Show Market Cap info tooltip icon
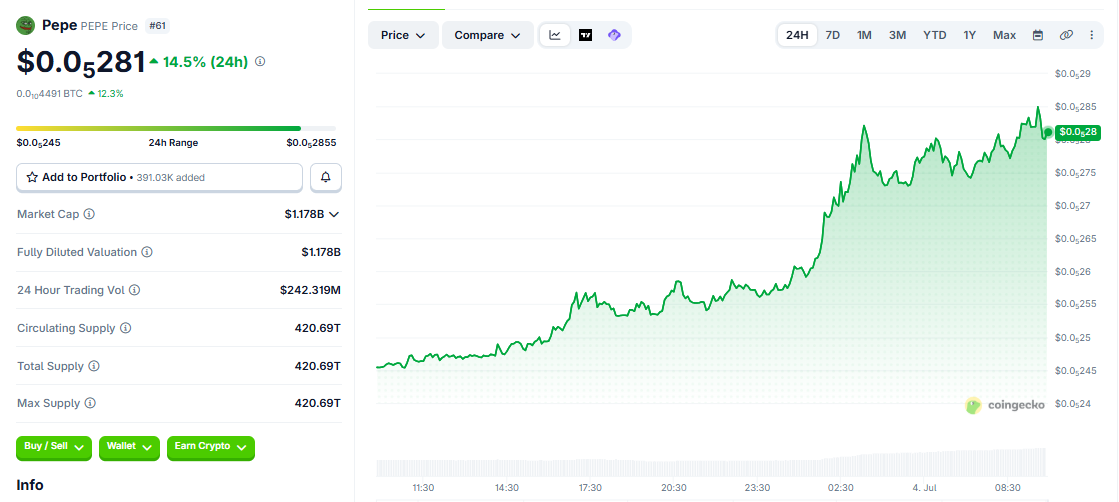 click(89, 214)
